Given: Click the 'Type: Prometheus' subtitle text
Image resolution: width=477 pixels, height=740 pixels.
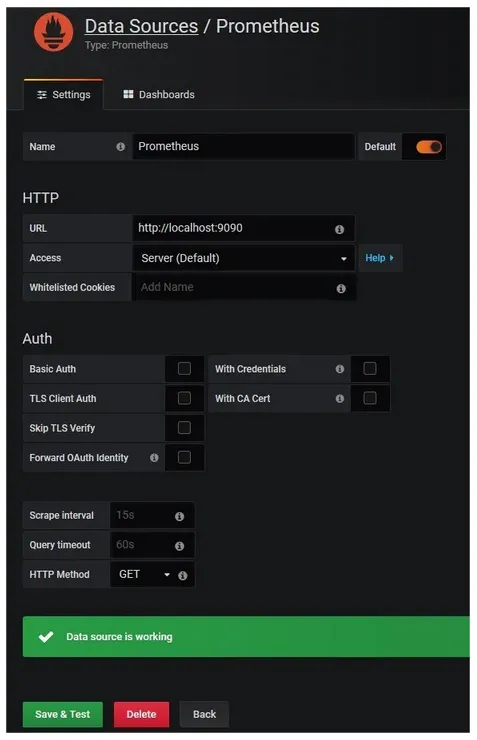Looking at the screenshot, I should tap(126, 45).
